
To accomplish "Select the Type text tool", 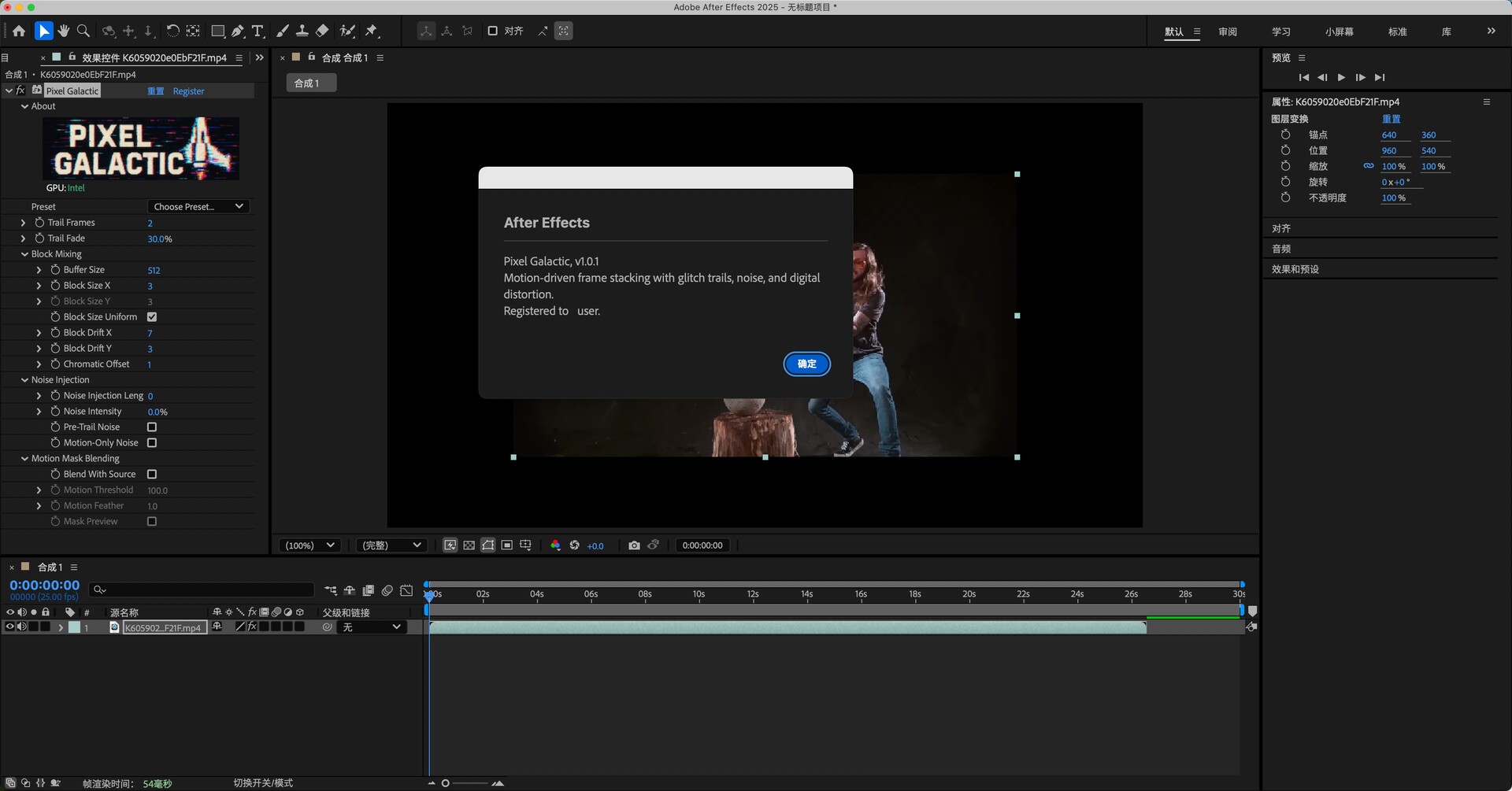I will 258,31.
